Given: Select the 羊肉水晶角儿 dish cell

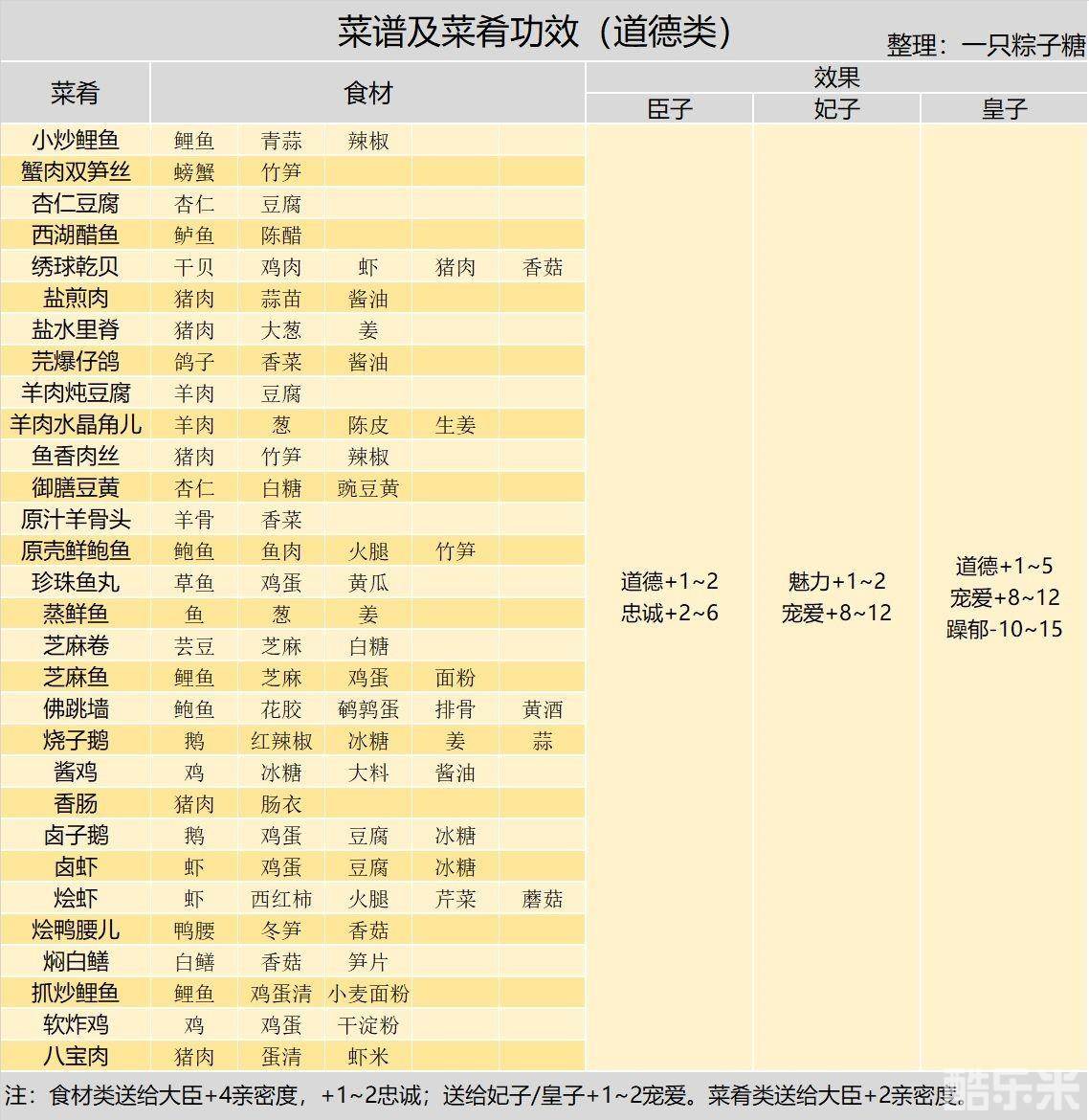Looking at the screenshot, I should (75, 425).
